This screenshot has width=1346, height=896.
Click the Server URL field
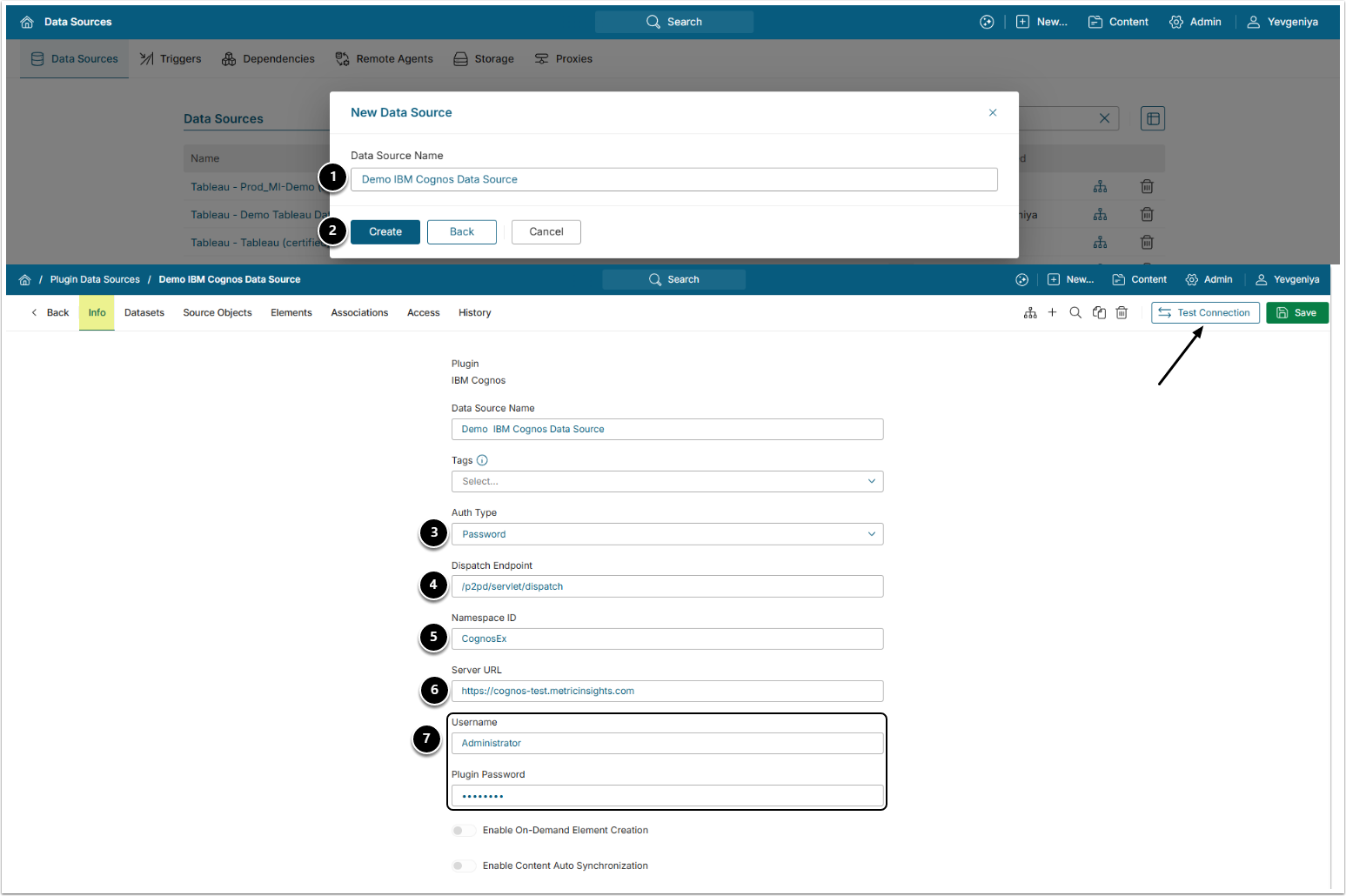click(667, 691)
